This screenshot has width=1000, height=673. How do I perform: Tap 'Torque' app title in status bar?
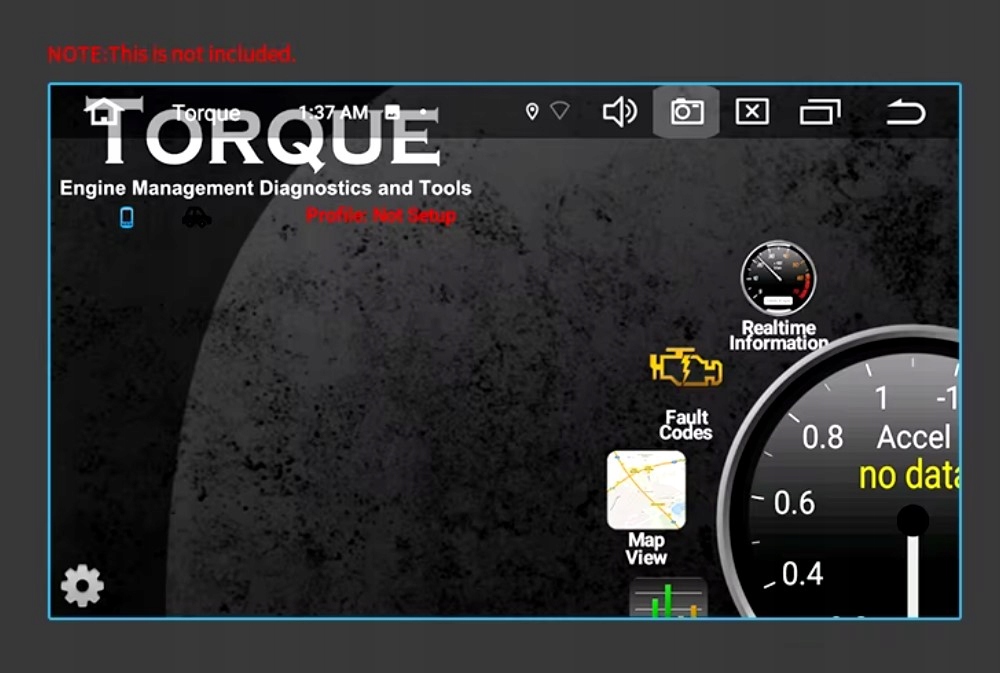tap(206, 113)
